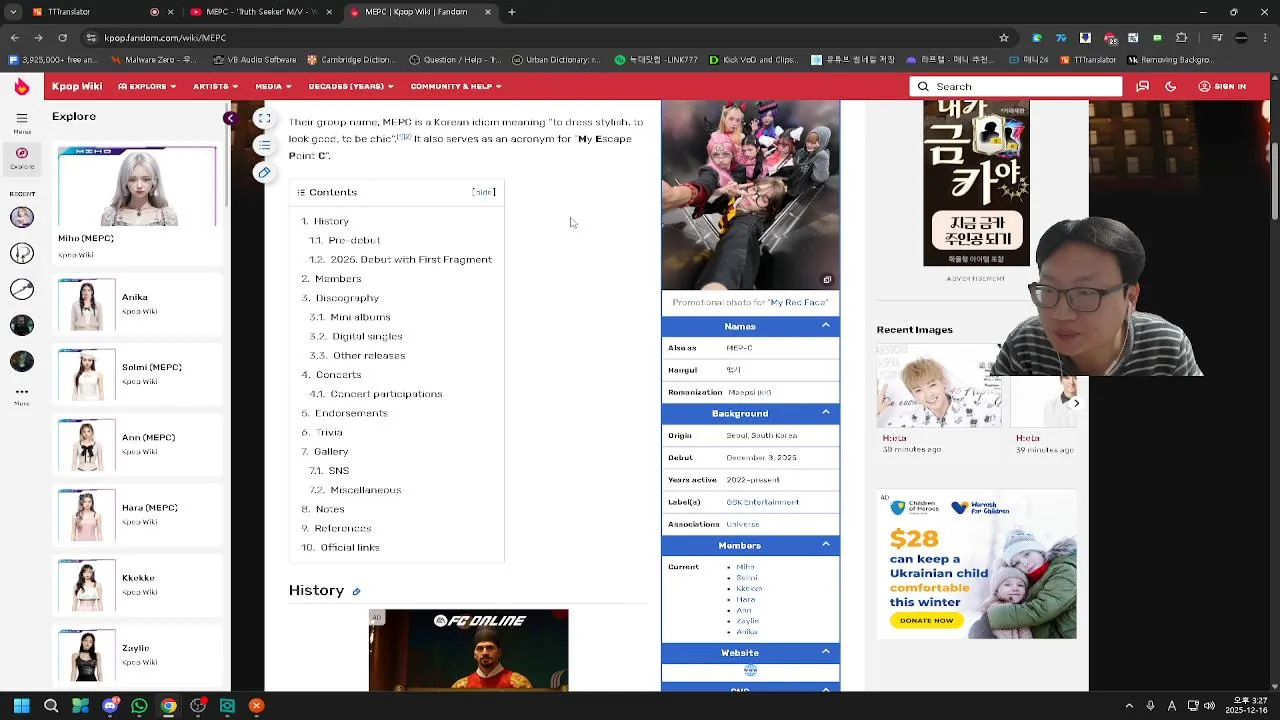Viewport: 1280px width, 720px height.
Task: Open the Universe associations link
Action: [x=742, y=524]
